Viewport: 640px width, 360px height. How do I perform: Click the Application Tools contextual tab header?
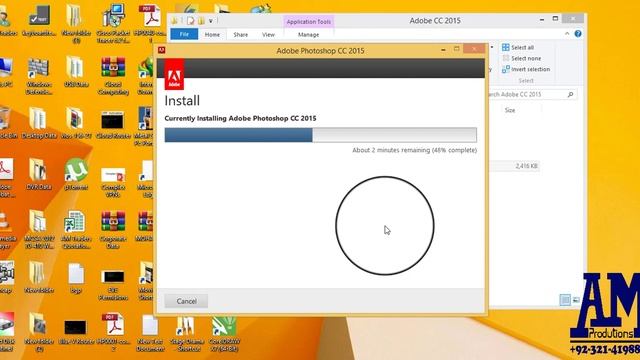click(x=309, y=22)
